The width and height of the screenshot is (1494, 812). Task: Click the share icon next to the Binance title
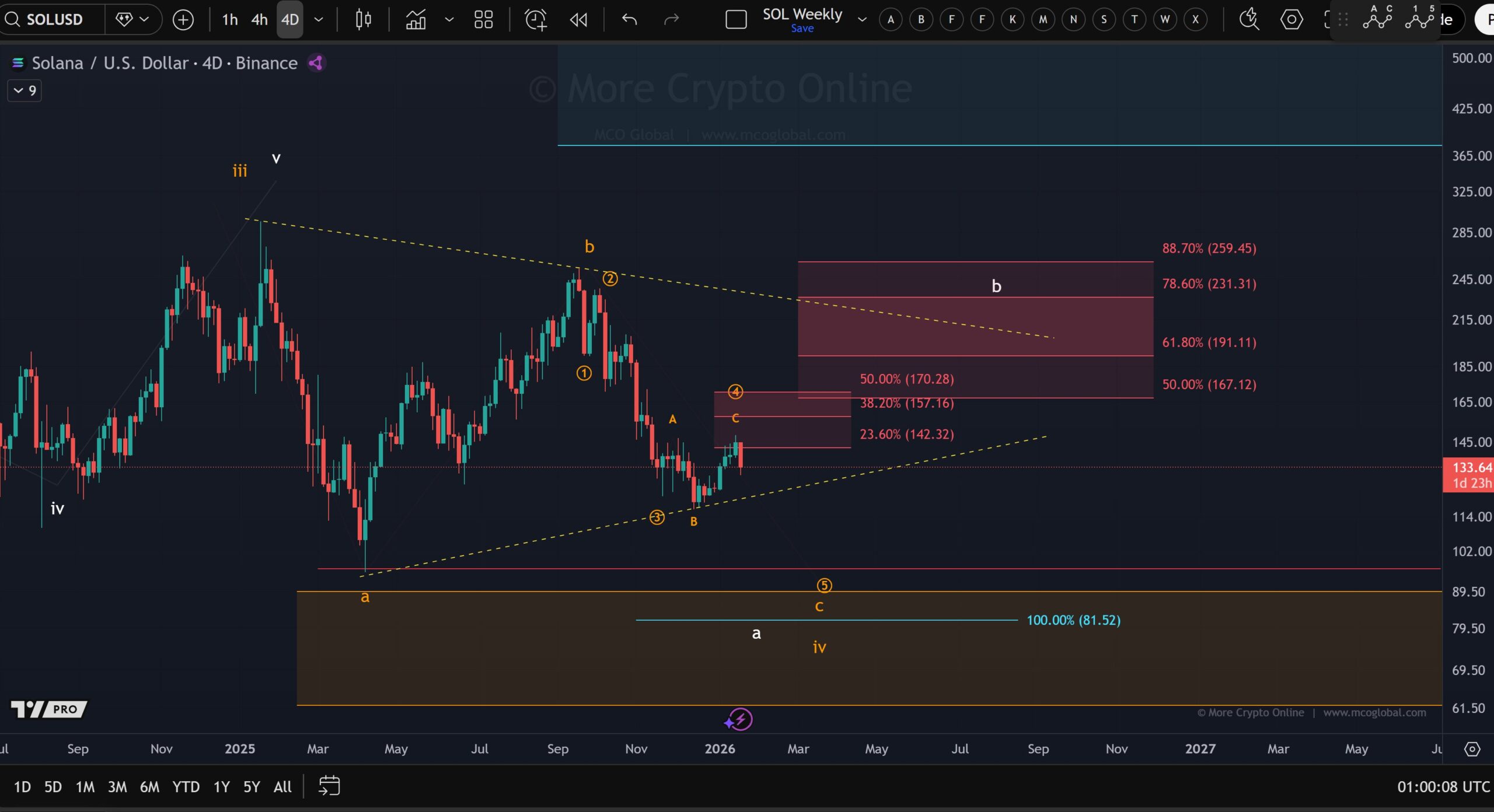point(315,63)
